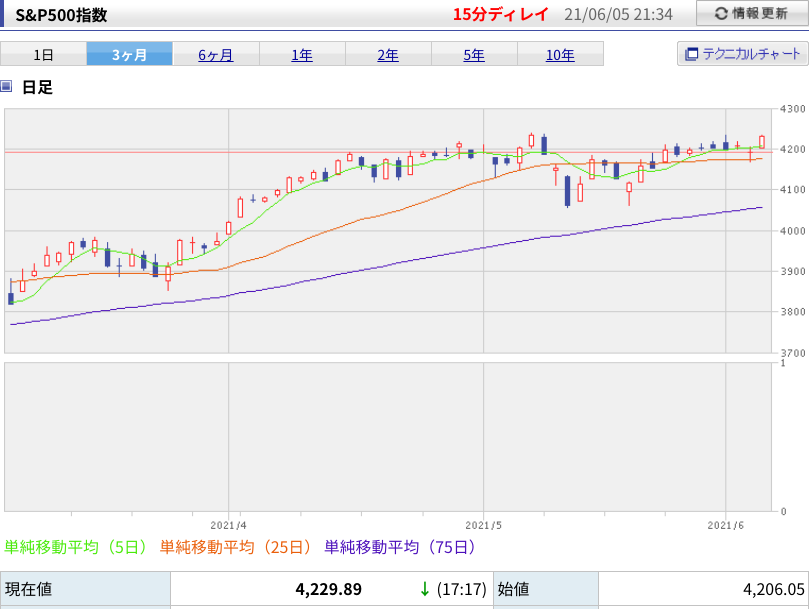Switch to the 10年 period tab

click(560, 54)
